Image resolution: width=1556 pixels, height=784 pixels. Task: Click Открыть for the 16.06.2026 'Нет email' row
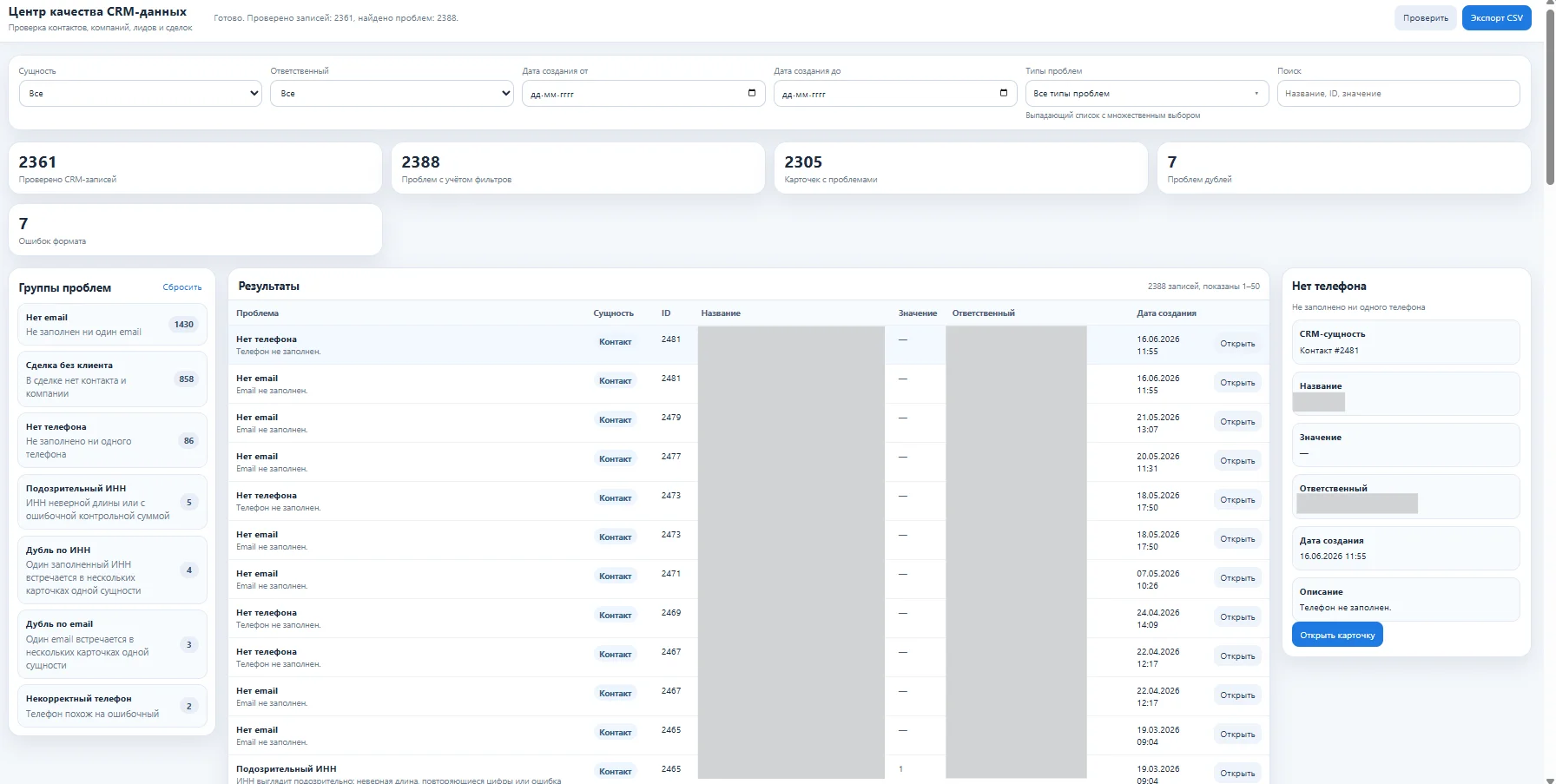coord(1237,383)
